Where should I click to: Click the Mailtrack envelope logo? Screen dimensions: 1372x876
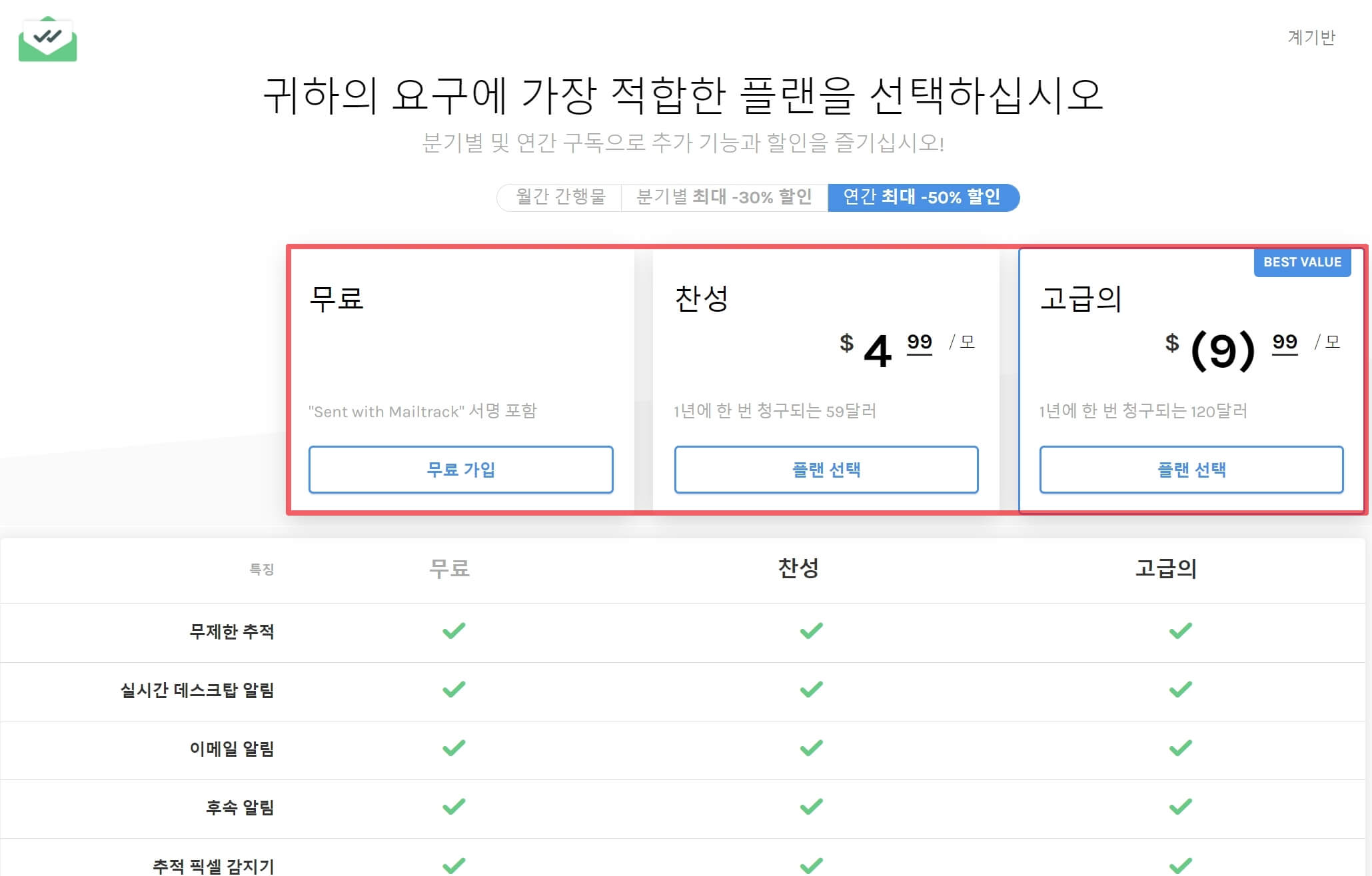(47, 39)
